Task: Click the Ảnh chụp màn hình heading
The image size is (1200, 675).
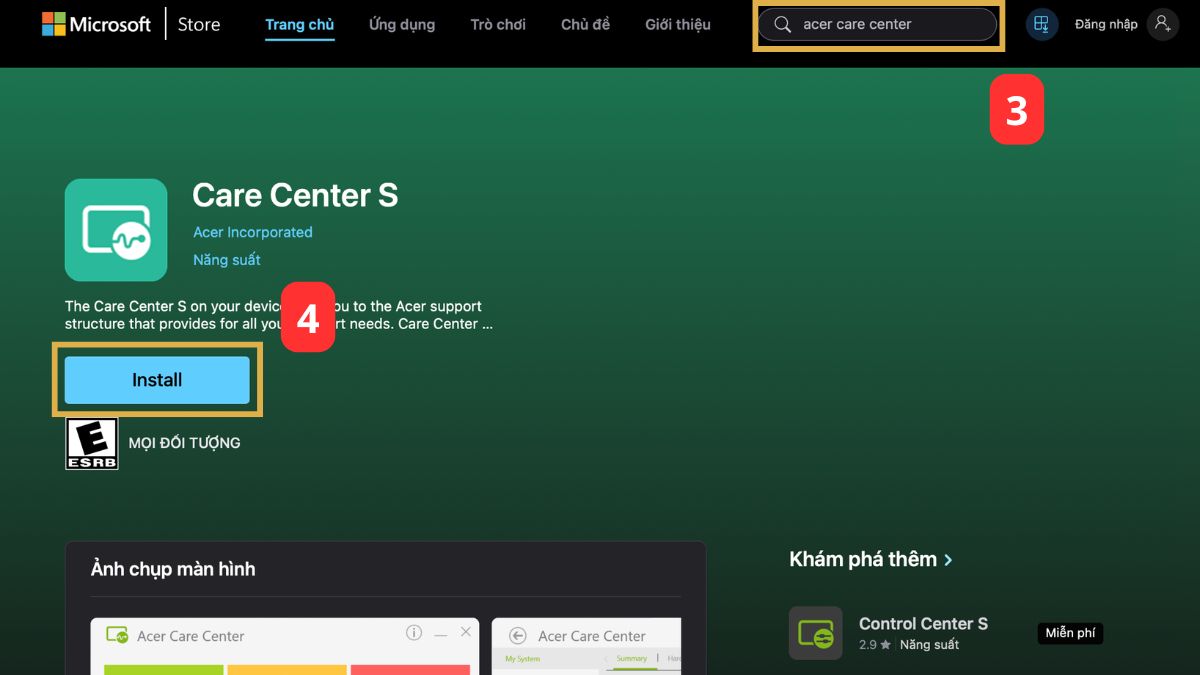Action: (x=173, y=569)
